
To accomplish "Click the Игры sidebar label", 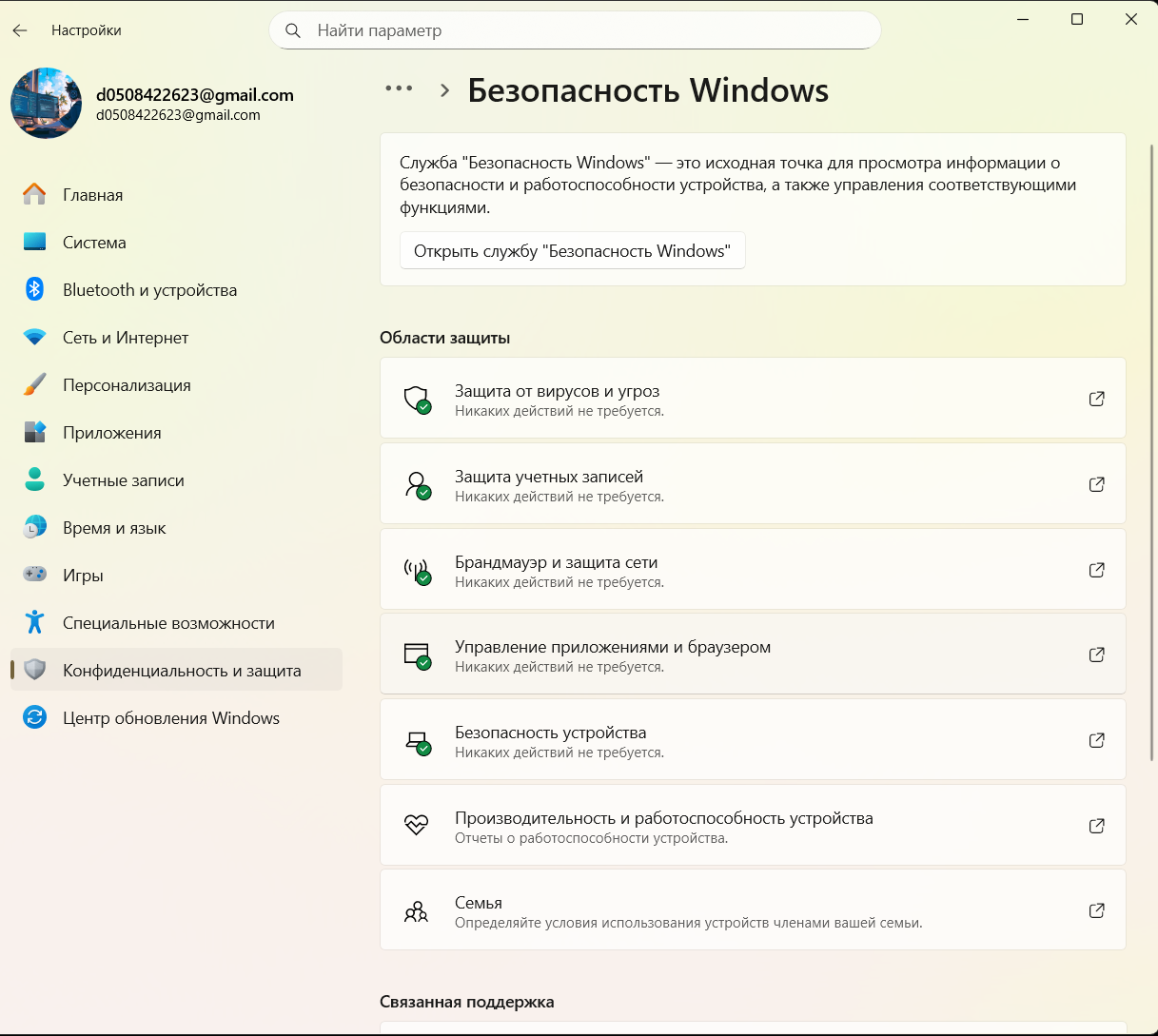I will 83,576.
